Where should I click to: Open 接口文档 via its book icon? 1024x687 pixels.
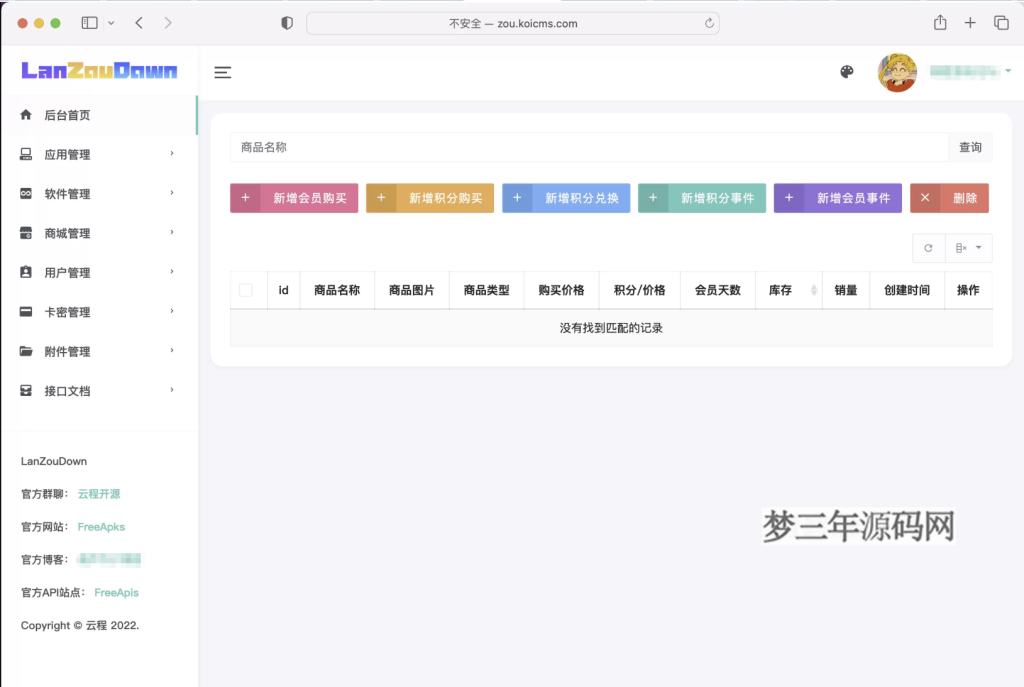(x=25, y=390)
